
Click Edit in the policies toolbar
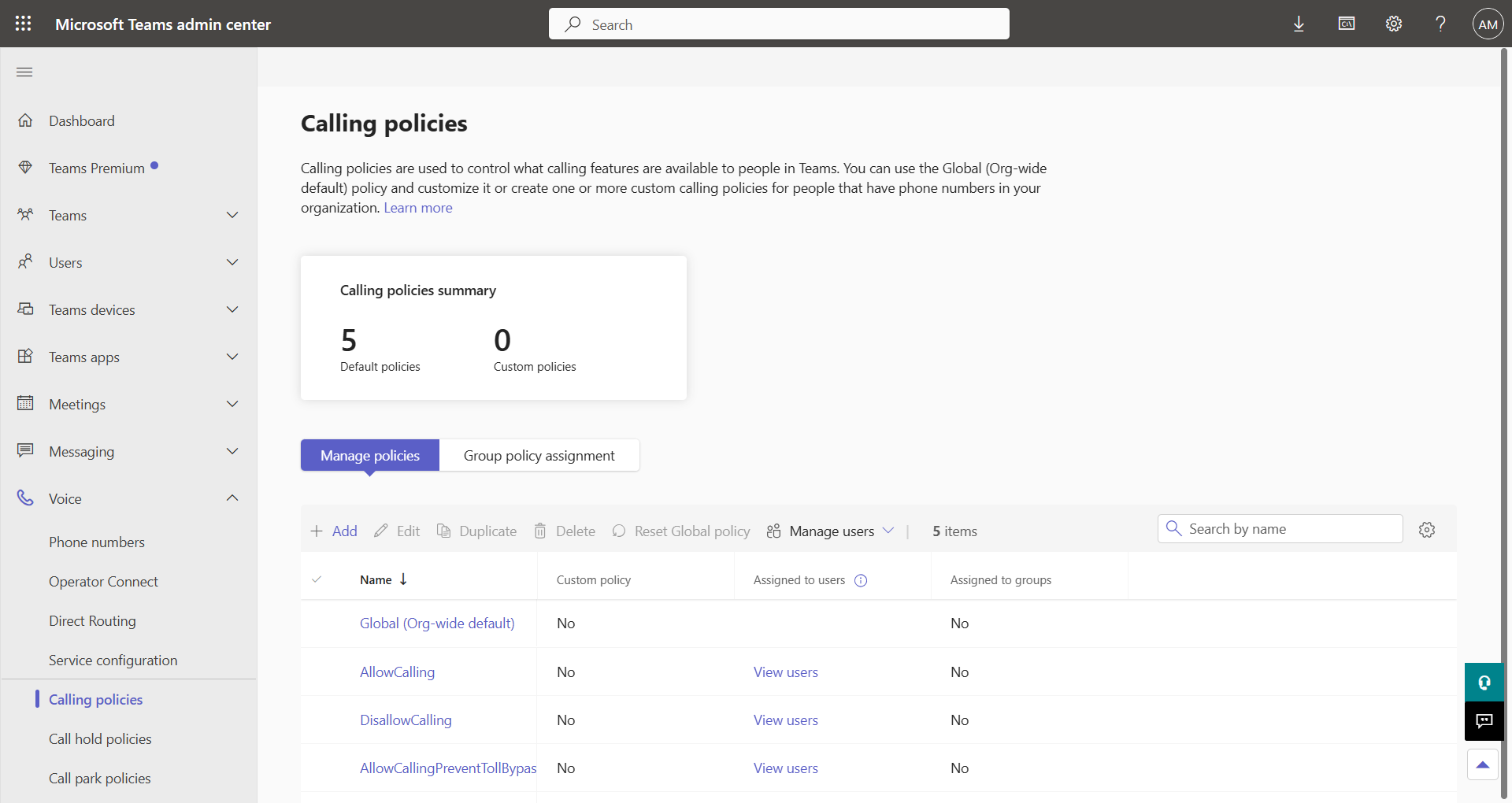tap(397, 531)
